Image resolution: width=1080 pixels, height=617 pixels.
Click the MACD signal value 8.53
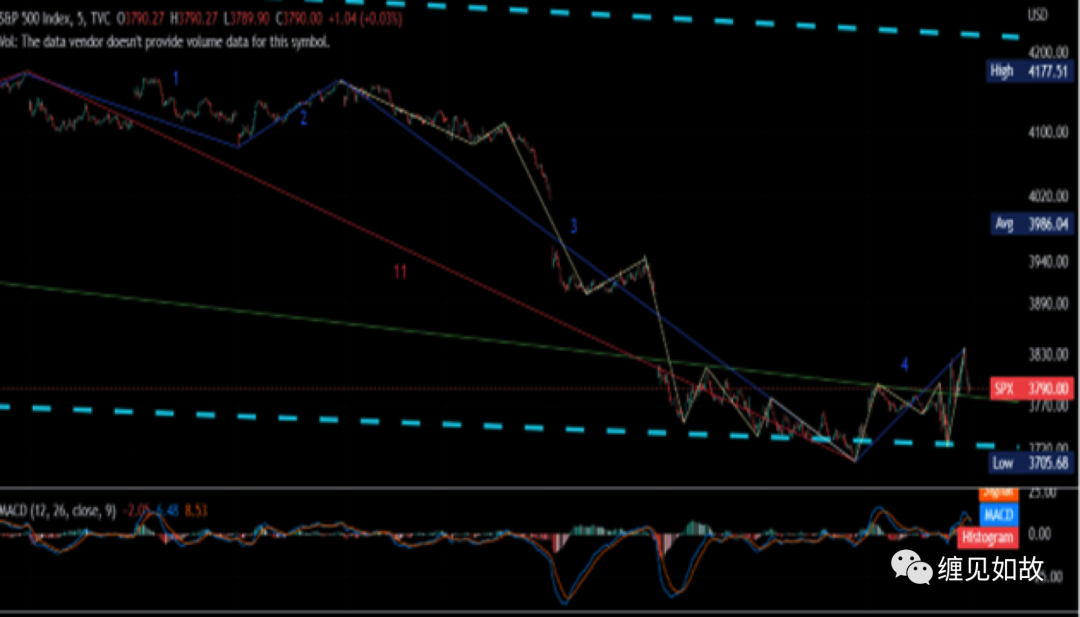click(x=196, y=511)
